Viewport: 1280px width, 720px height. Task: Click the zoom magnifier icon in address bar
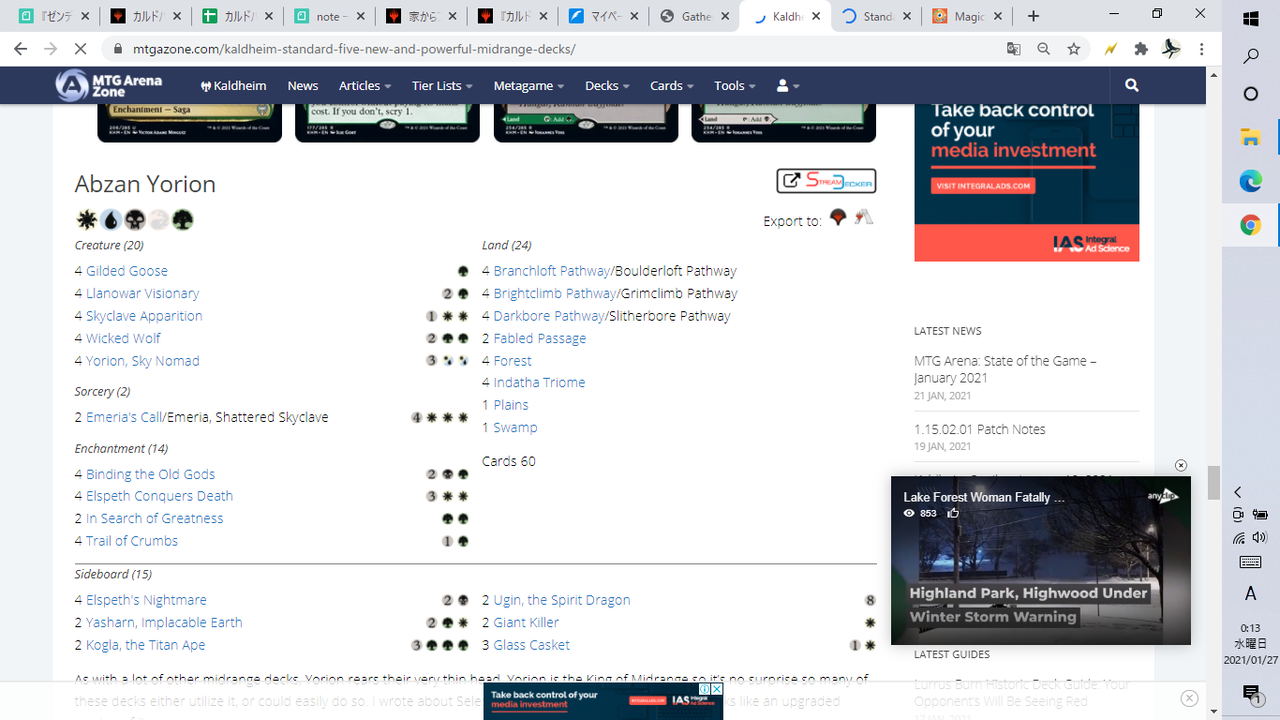(1044, 49)
